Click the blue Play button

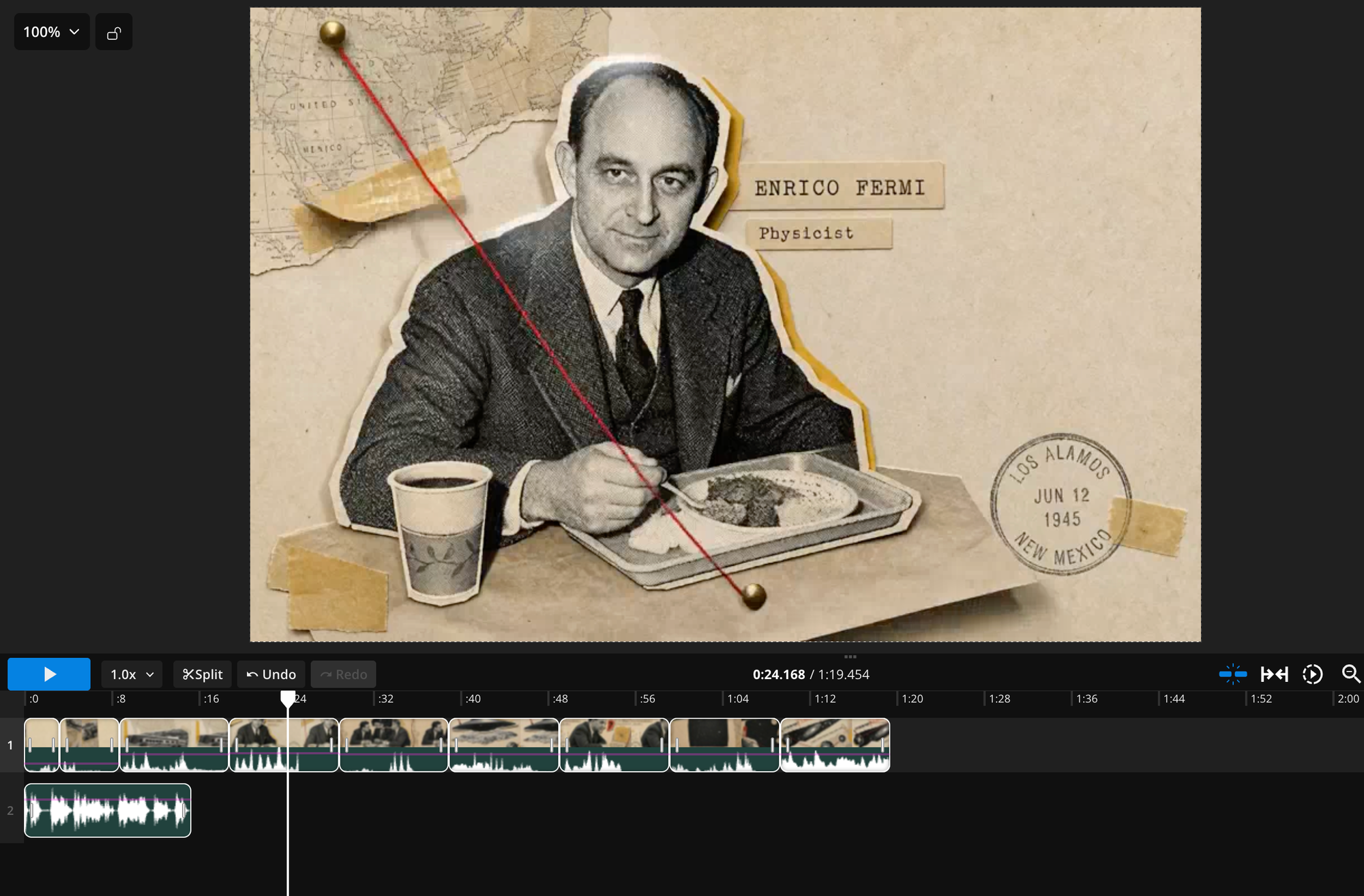[x=49, y=674]
